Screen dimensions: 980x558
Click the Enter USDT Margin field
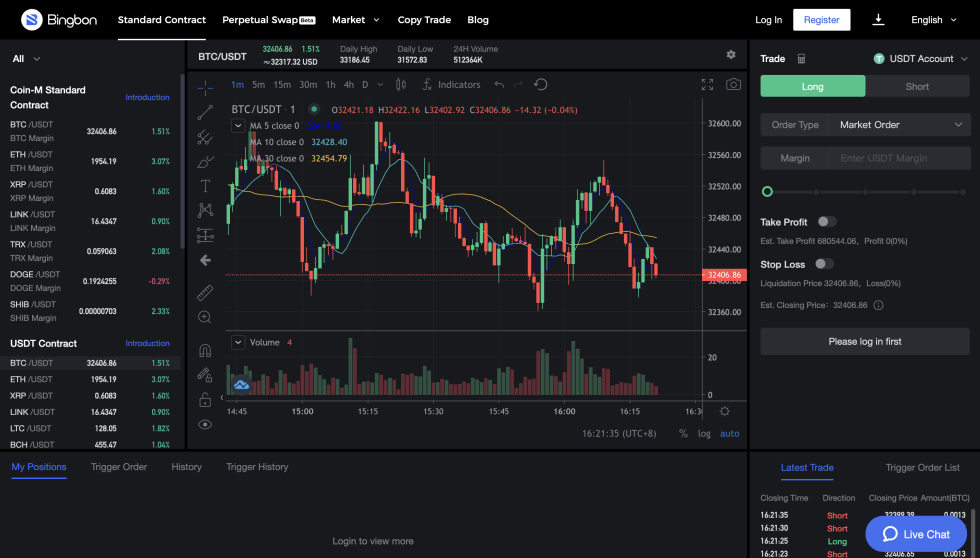(x=900, y=158)
